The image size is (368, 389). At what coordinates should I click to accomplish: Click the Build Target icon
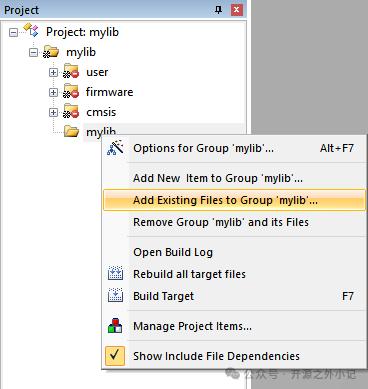tap(115, 295)
